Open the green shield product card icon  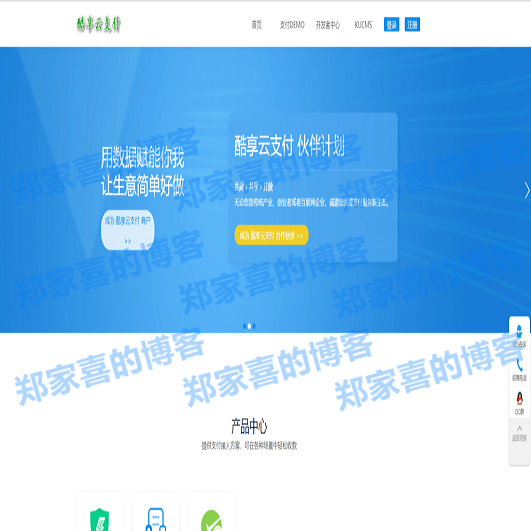[100, 520]
